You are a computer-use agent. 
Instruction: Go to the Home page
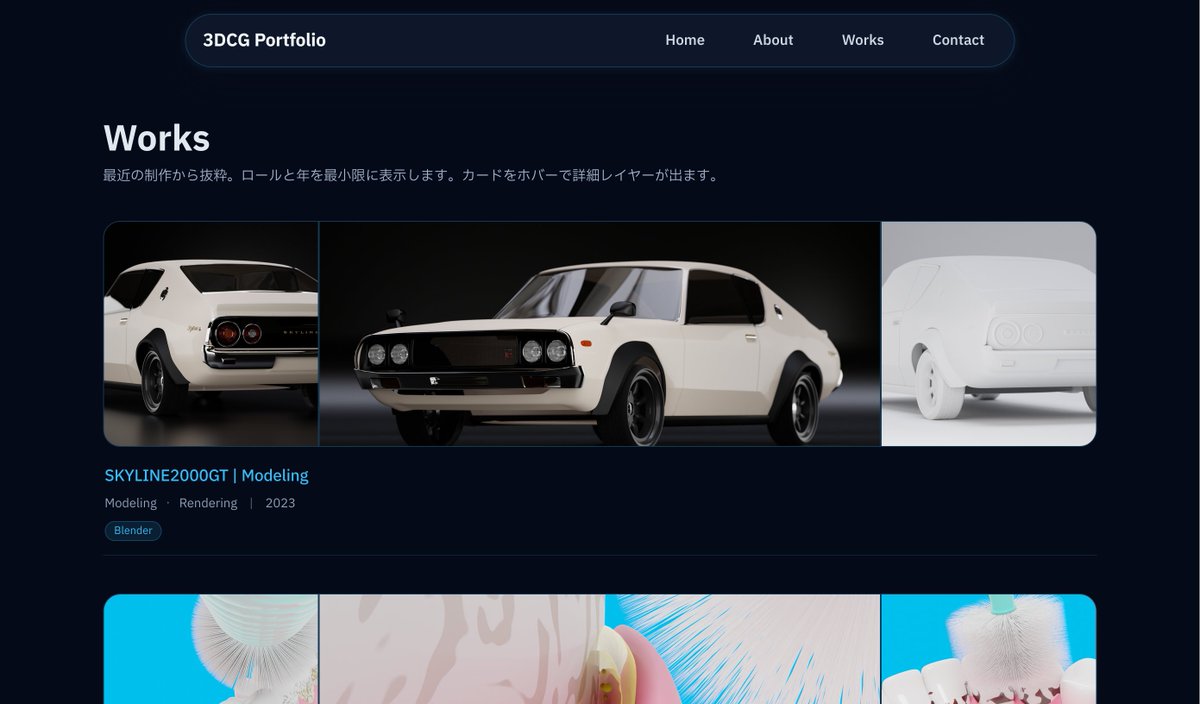click(x=685, y=40)
